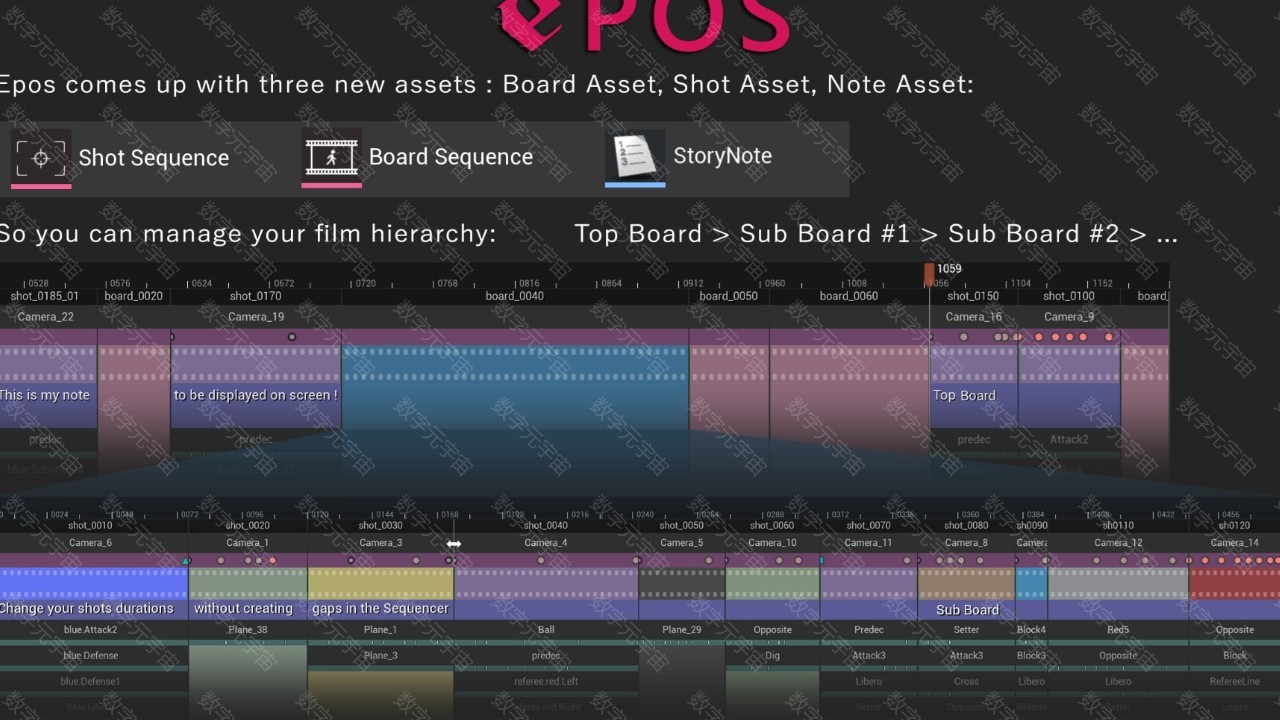Select the shot_0030 header
This screenshot has width=1280, height=720.
pyautogui.click(x=380, y=525)
